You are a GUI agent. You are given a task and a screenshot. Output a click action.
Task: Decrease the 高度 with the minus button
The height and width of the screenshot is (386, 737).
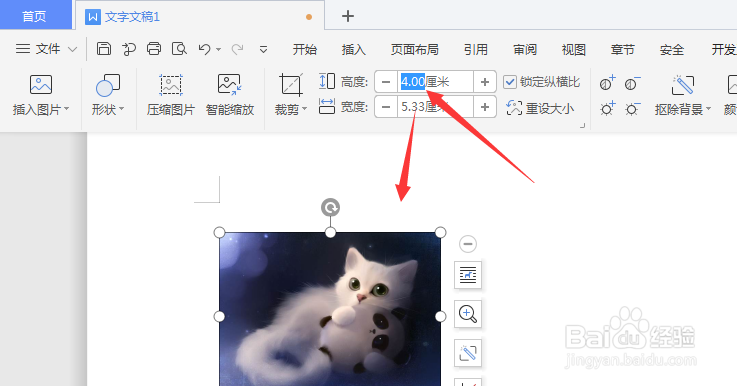pos(386,82)
